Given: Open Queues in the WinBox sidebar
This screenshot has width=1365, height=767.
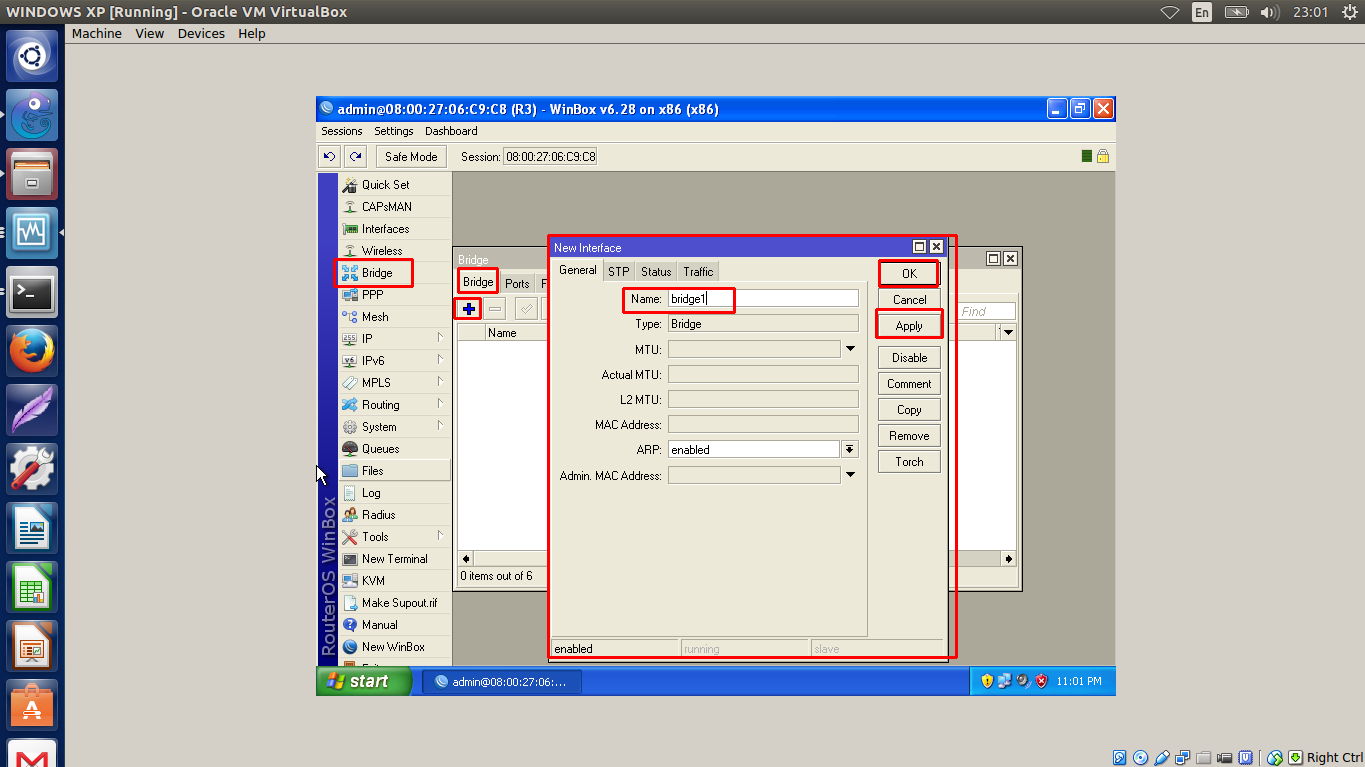Looking at the screenshot, I should click(380, 449).
